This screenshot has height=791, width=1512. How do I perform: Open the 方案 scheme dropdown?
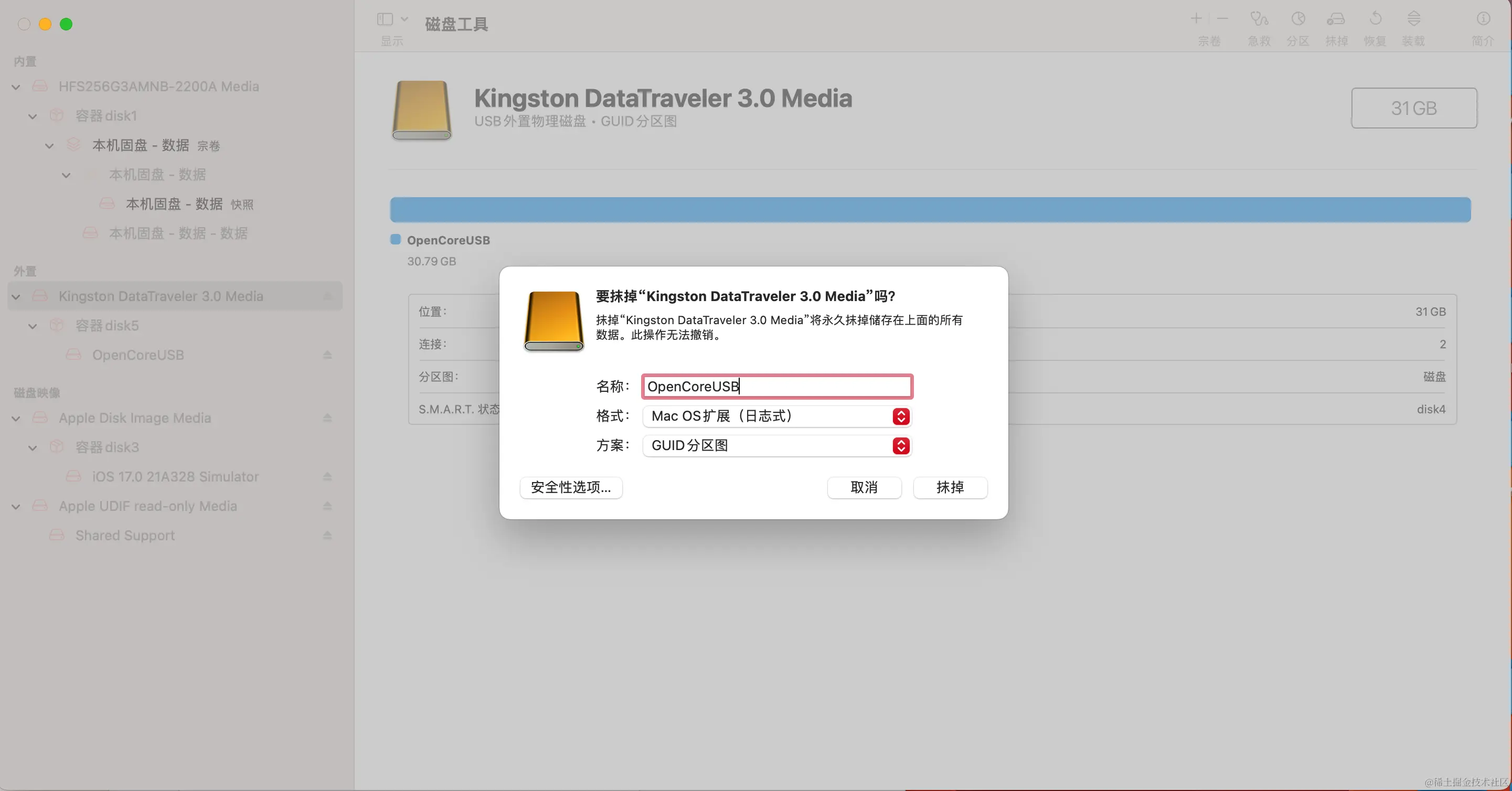pos(901,446)
